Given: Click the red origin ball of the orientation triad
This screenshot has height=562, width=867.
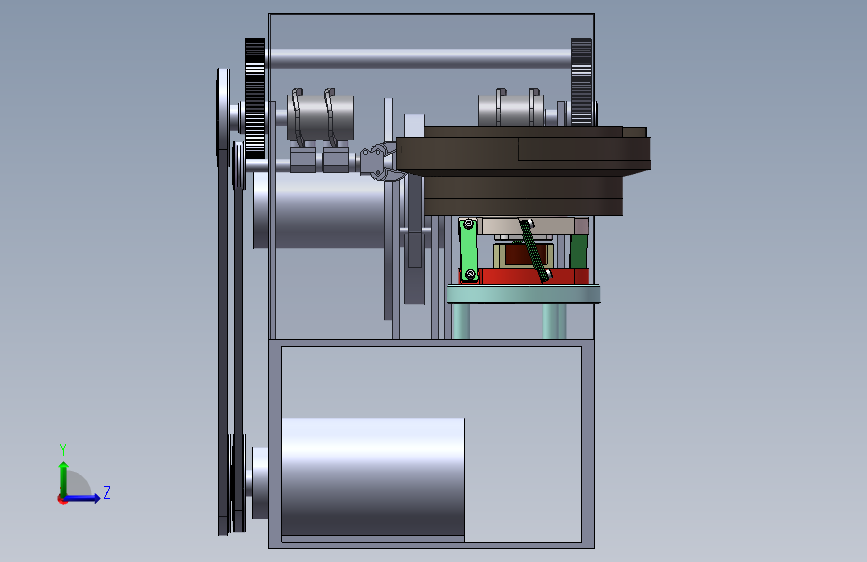Looking at the screenshot, I should coord(62,499).
